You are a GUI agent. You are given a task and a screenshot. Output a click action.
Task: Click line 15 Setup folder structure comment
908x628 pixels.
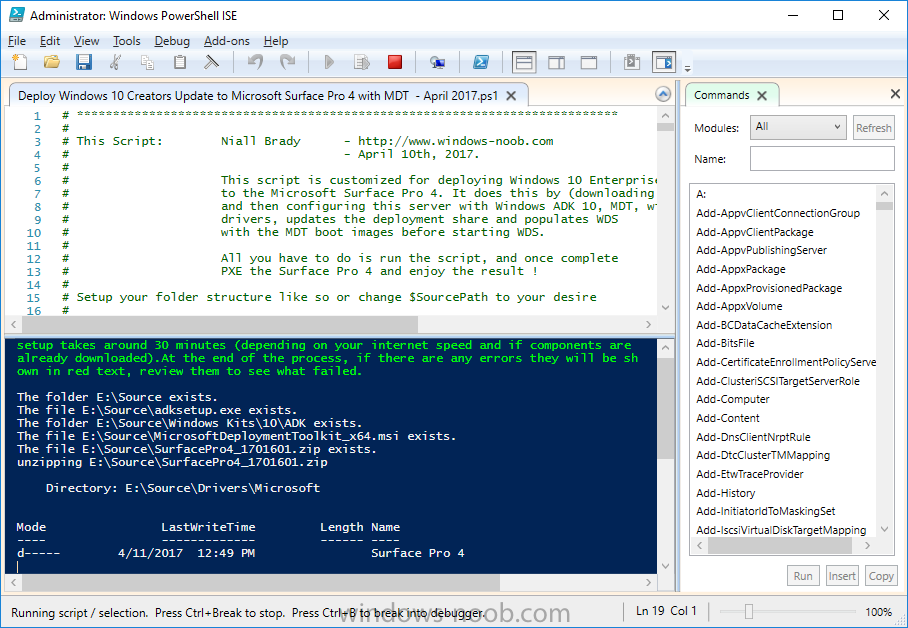pos(329,297)
